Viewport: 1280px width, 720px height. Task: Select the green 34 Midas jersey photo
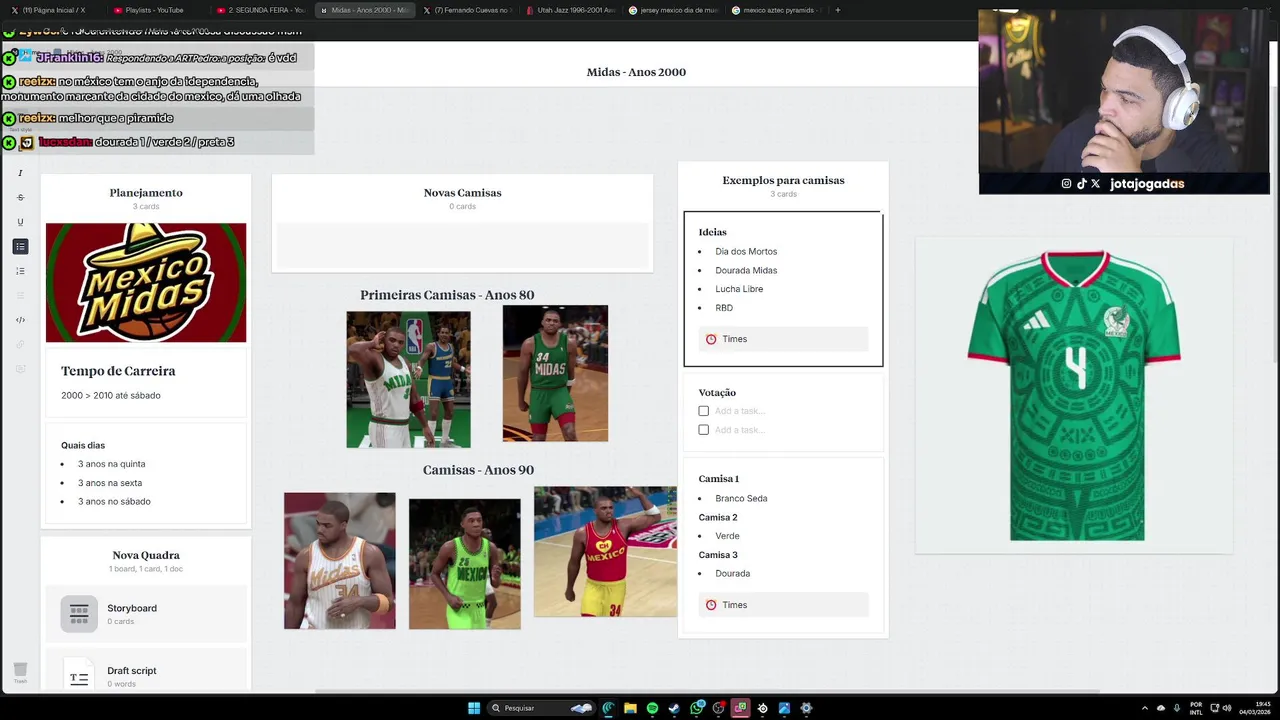[x=555, y=373]
